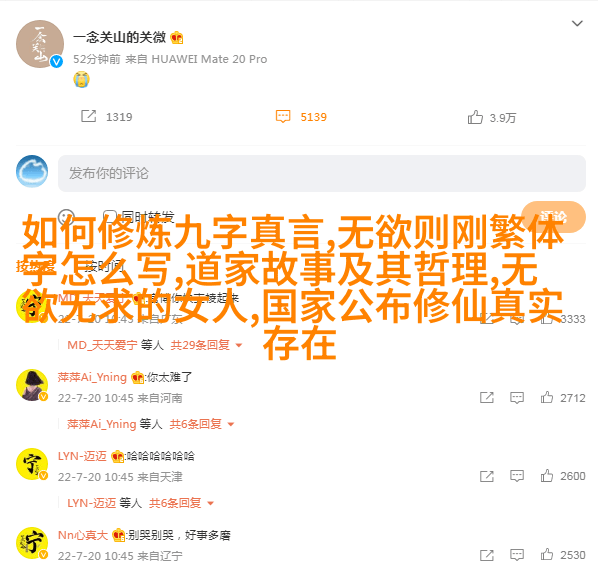
Task: Open LYN-迈迈 username link
Action: (x=82, y=456)
